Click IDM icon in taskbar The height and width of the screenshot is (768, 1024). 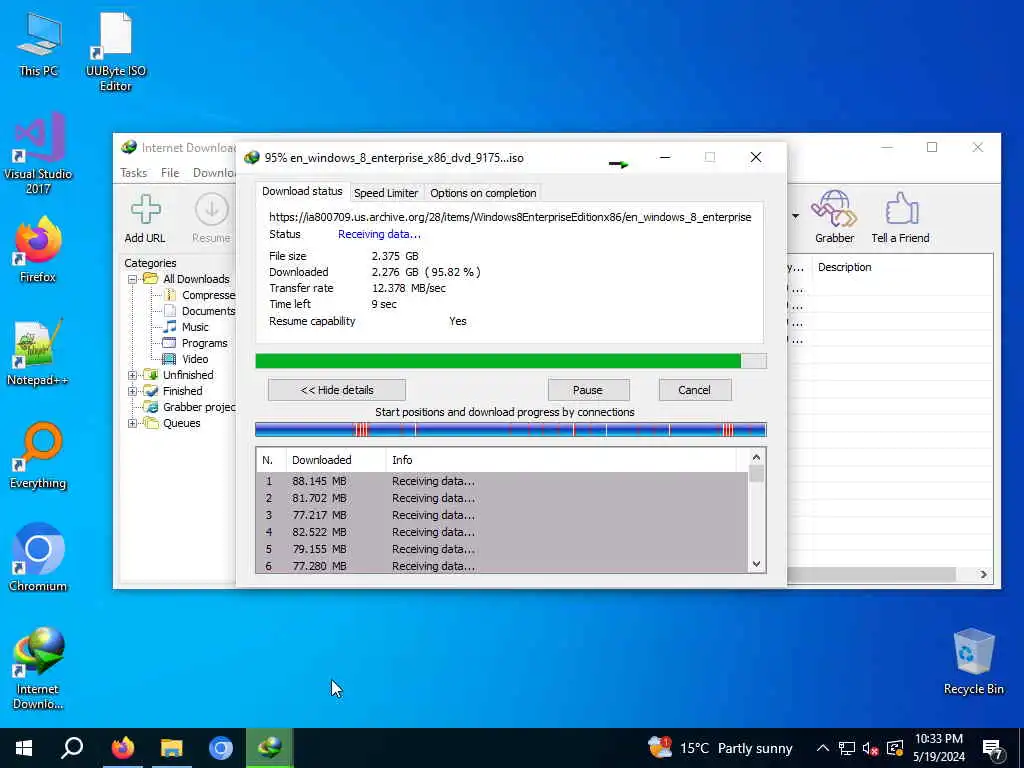[x=270, y=748]
